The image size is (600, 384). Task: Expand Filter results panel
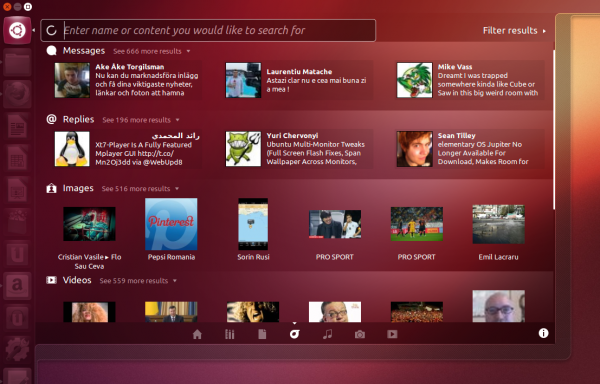pyautogui.click(x=514, y=31)
